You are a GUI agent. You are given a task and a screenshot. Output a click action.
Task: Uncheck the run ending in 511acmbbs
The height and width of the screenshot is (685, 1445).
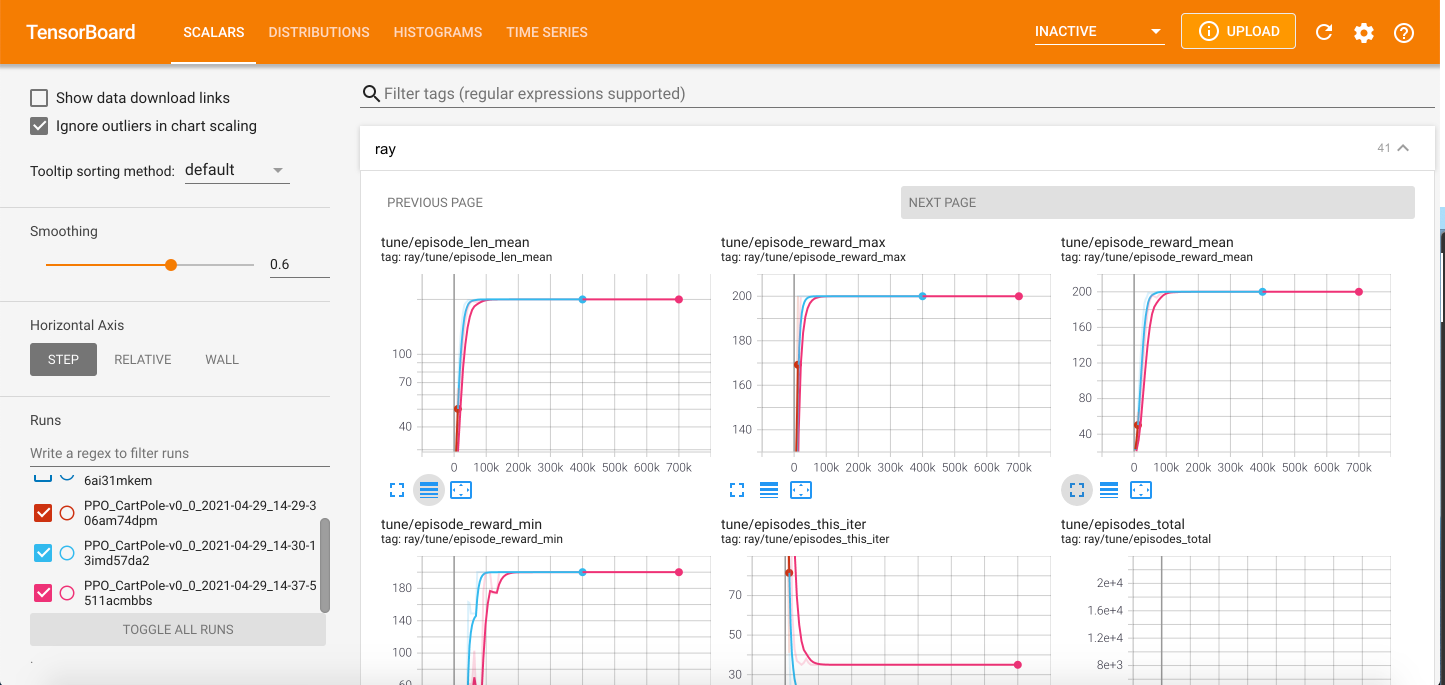(43, 593)
